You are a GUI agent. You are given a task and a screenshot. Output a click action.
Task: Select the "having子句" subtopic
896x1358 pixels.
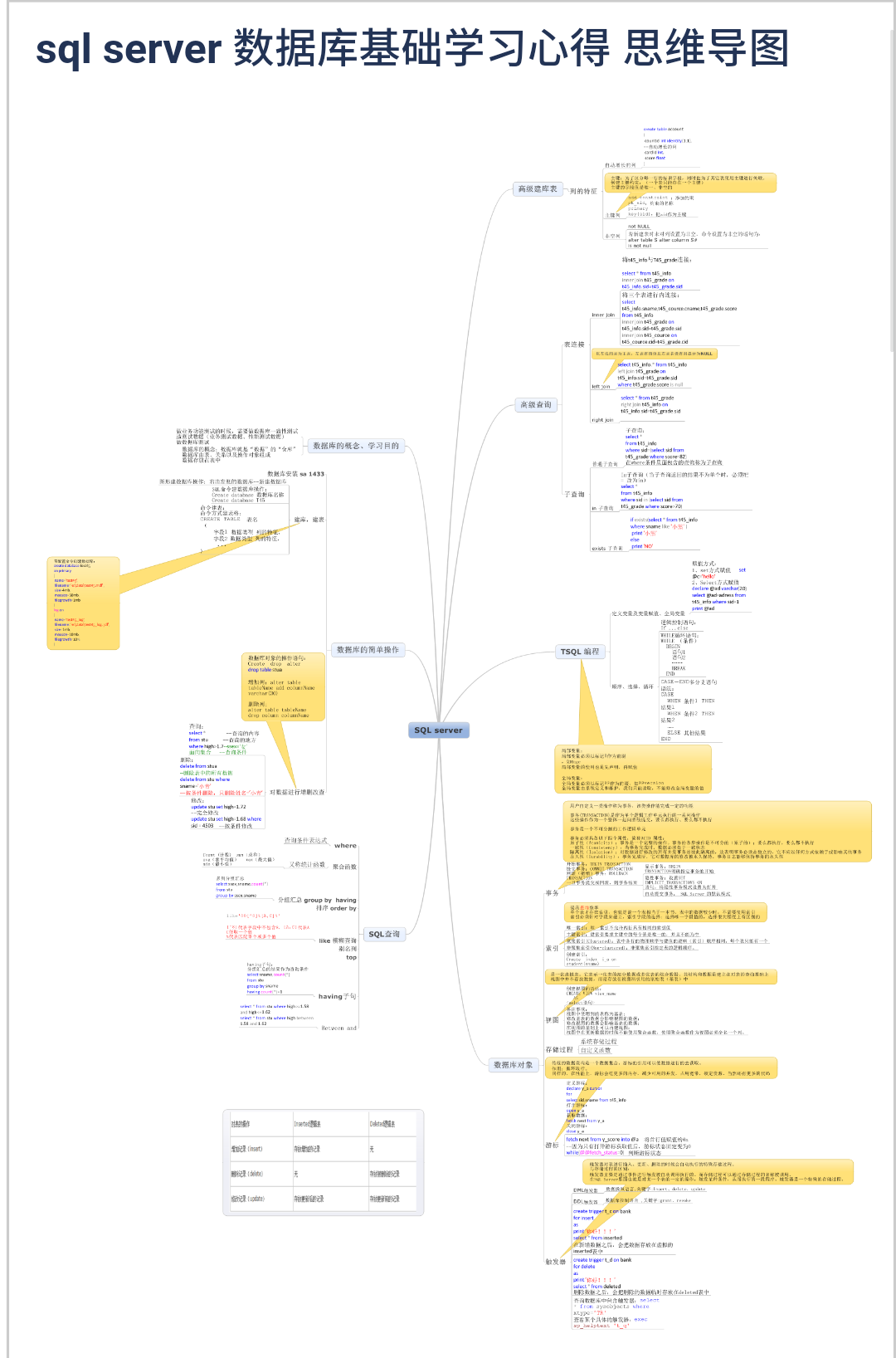pos(337,996)
